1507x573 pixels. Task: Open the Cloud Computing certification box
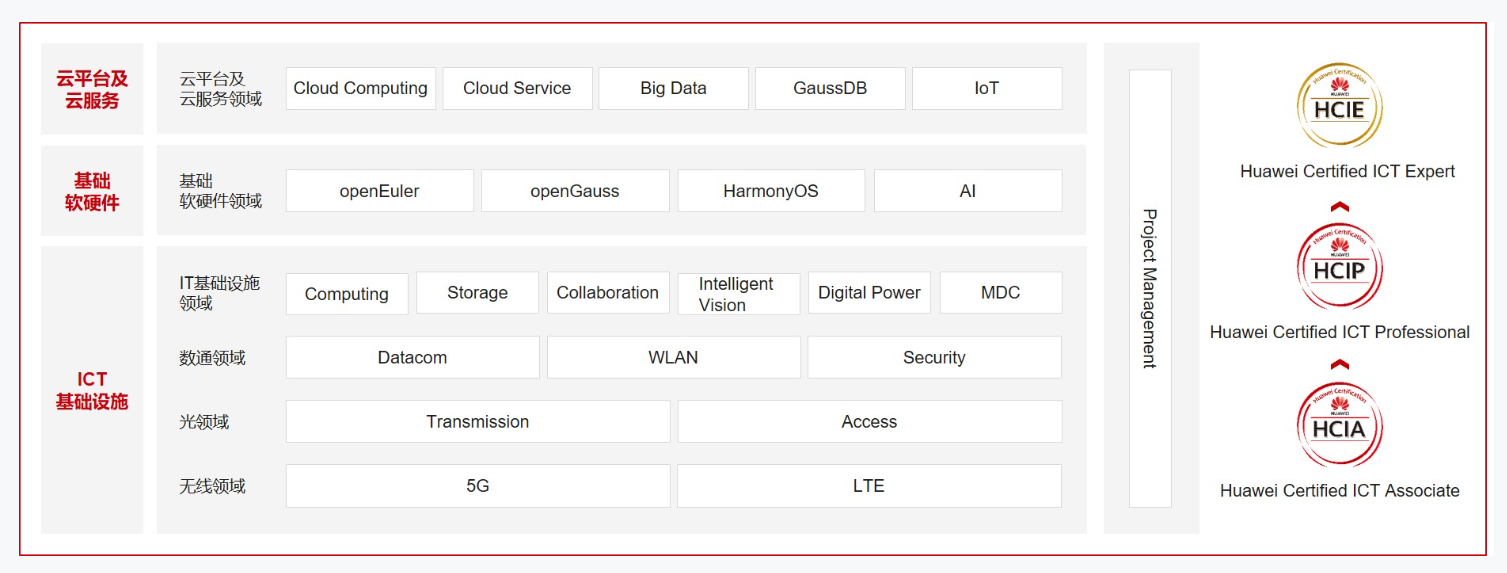[x=361, y=88]
